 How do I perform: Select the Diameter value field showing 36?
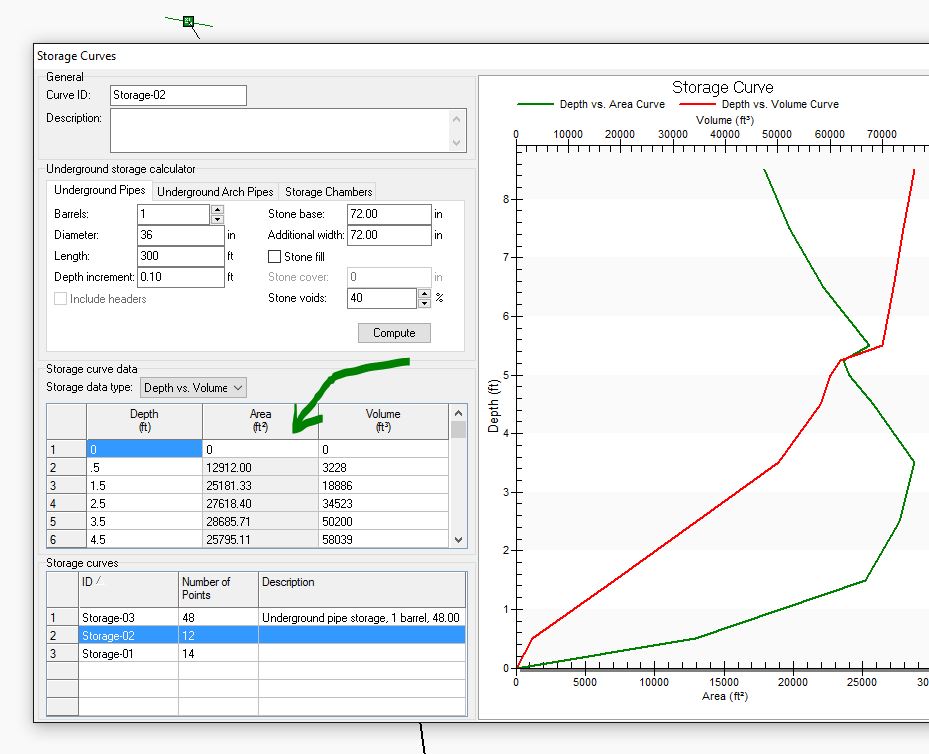(x=180, y=235)
